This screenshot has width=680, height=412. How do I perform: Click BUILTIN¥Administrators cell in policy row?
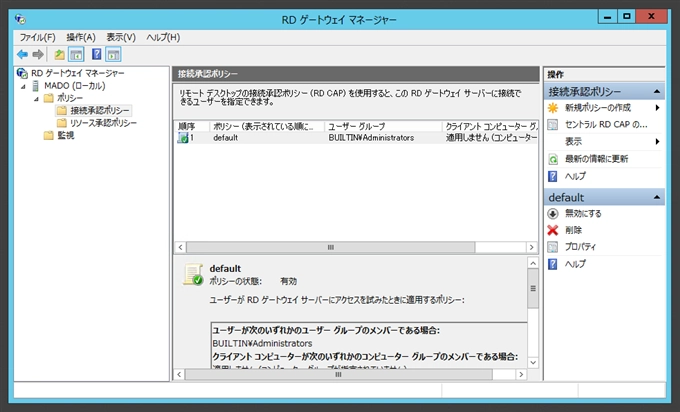tap(371, 138)
